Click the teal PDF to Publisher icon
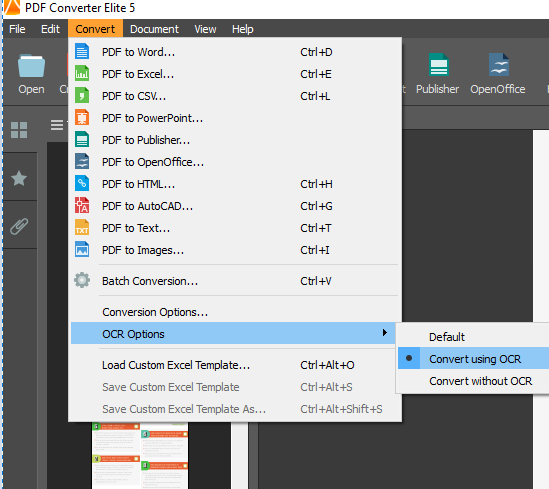Screen dimensions: 549x489 82,140
